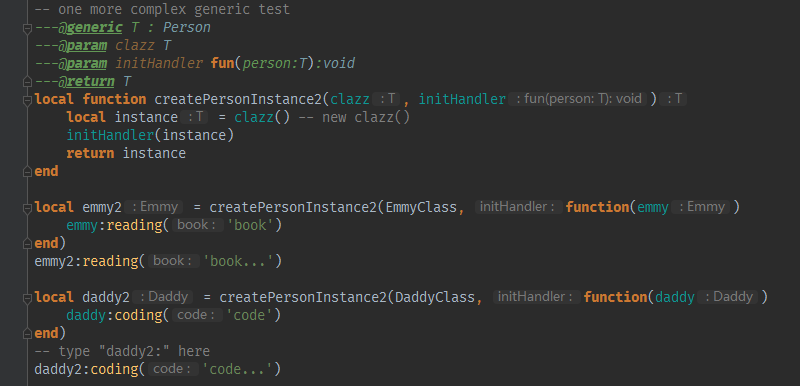The width and height of the screenshot is (800, 386).
Task: Click 'daddy2' in the local declaration
Action: (x=106, y=297)
